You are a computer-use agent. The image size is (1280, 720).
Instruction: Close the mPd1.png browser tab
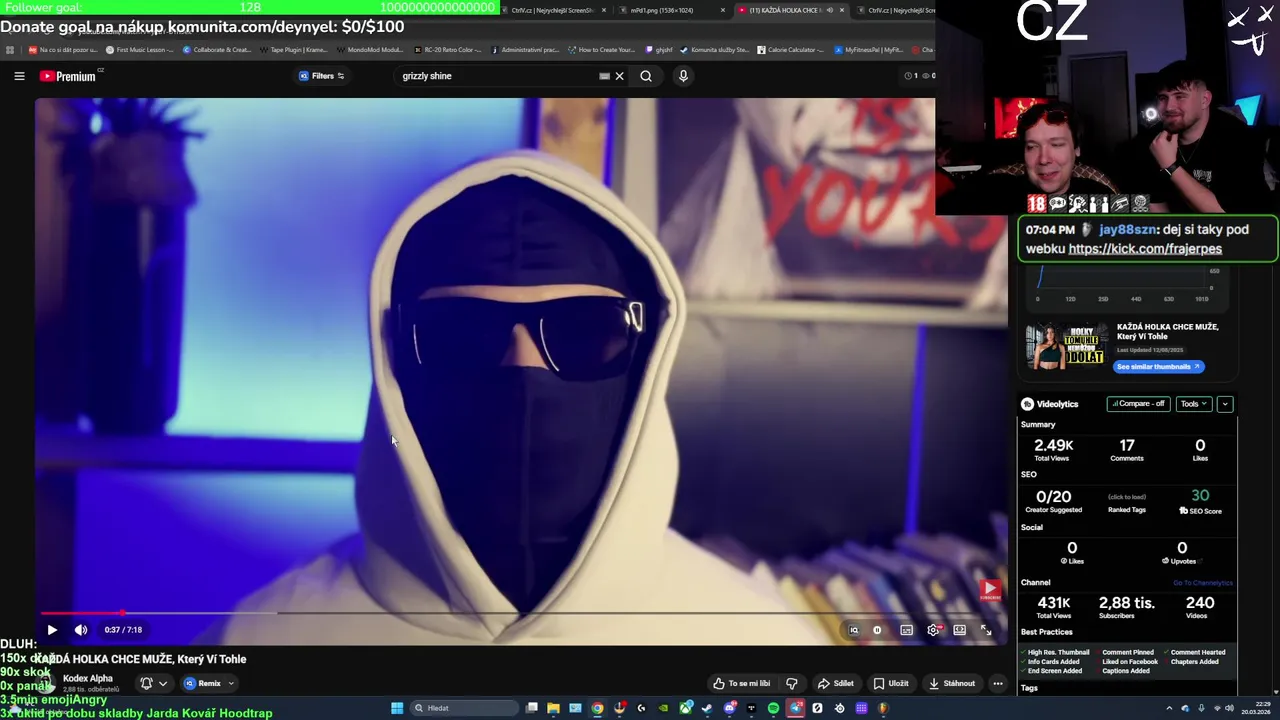(722, 10)
